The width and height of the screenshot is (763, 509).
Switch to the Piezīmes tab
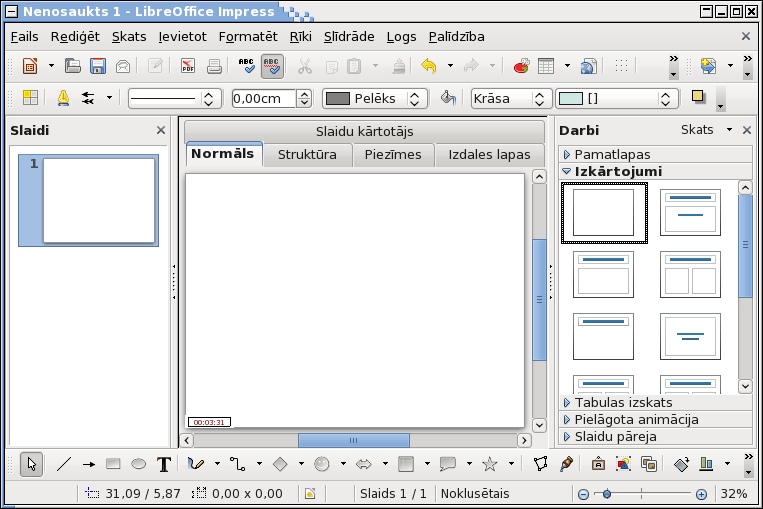tap(393, 155)
